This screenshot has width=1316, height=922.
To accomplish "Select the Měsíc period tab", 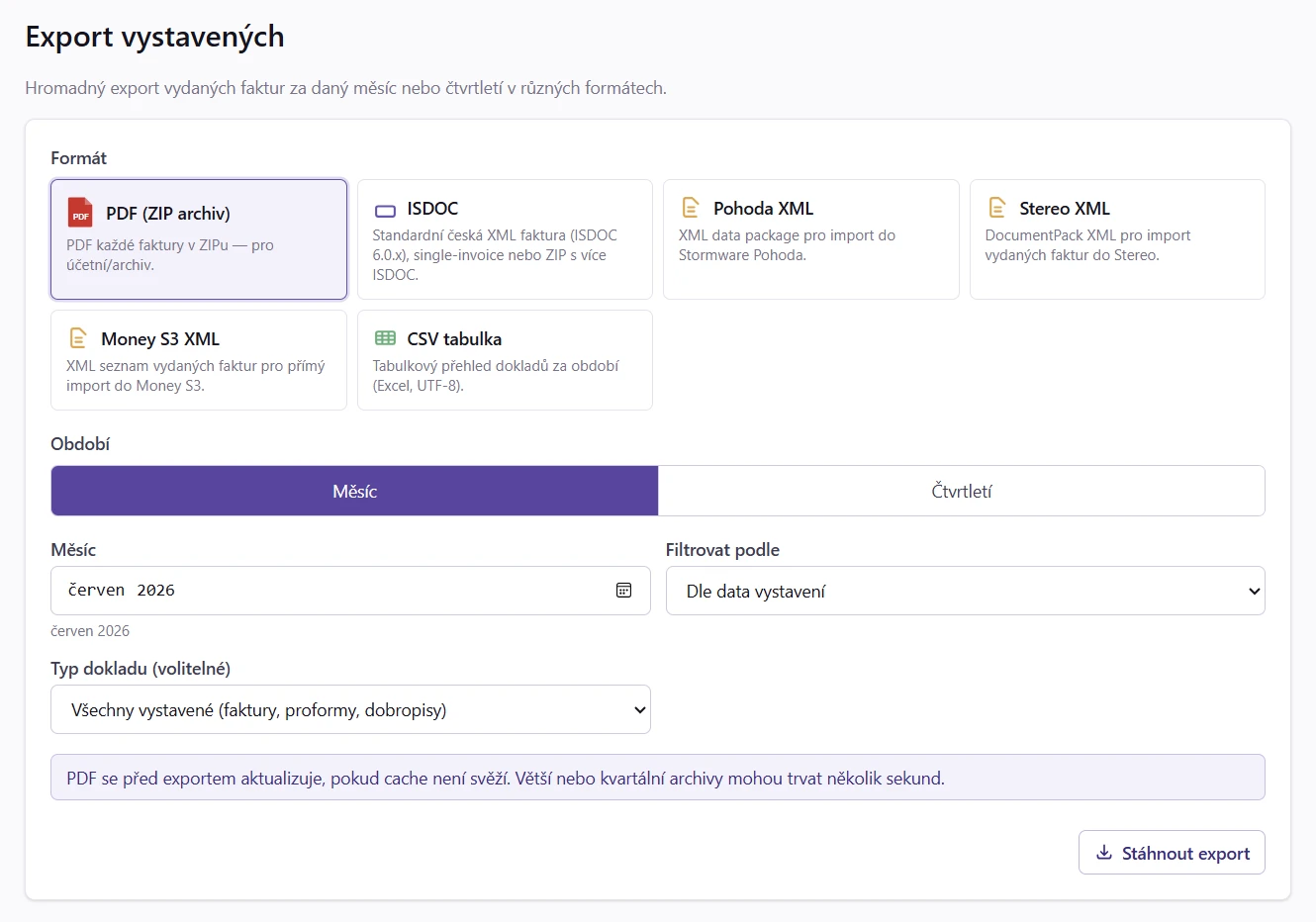I will (354, 491).
